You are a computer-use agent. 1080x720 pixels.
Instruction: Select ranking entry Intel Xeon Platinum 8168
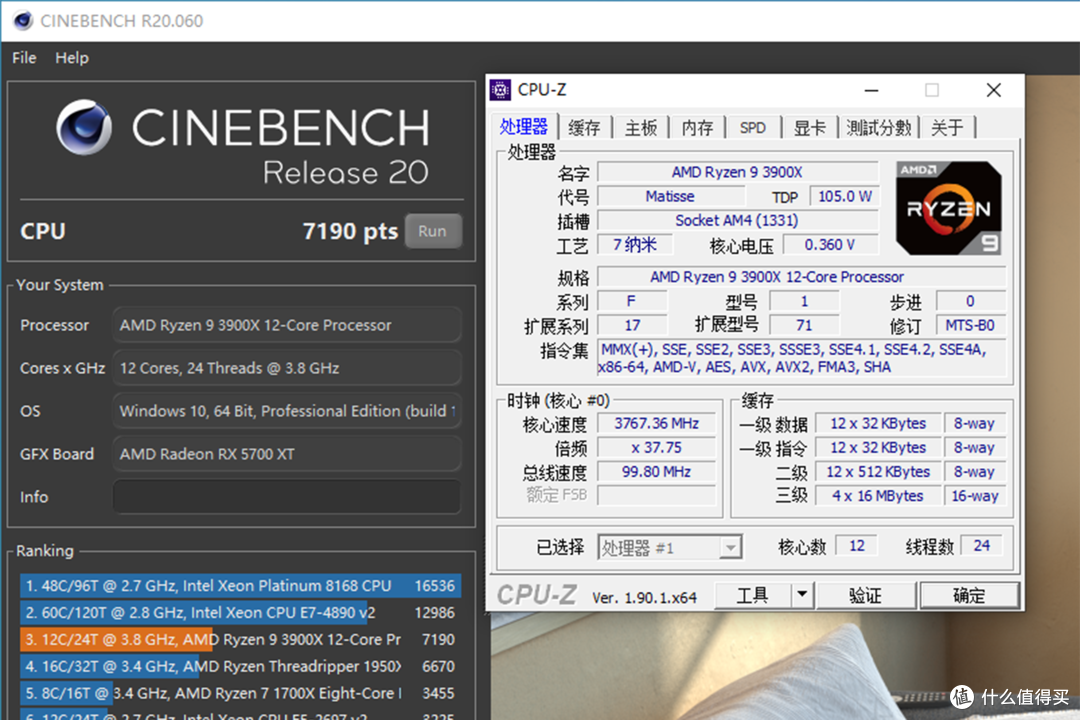(240, 586)
